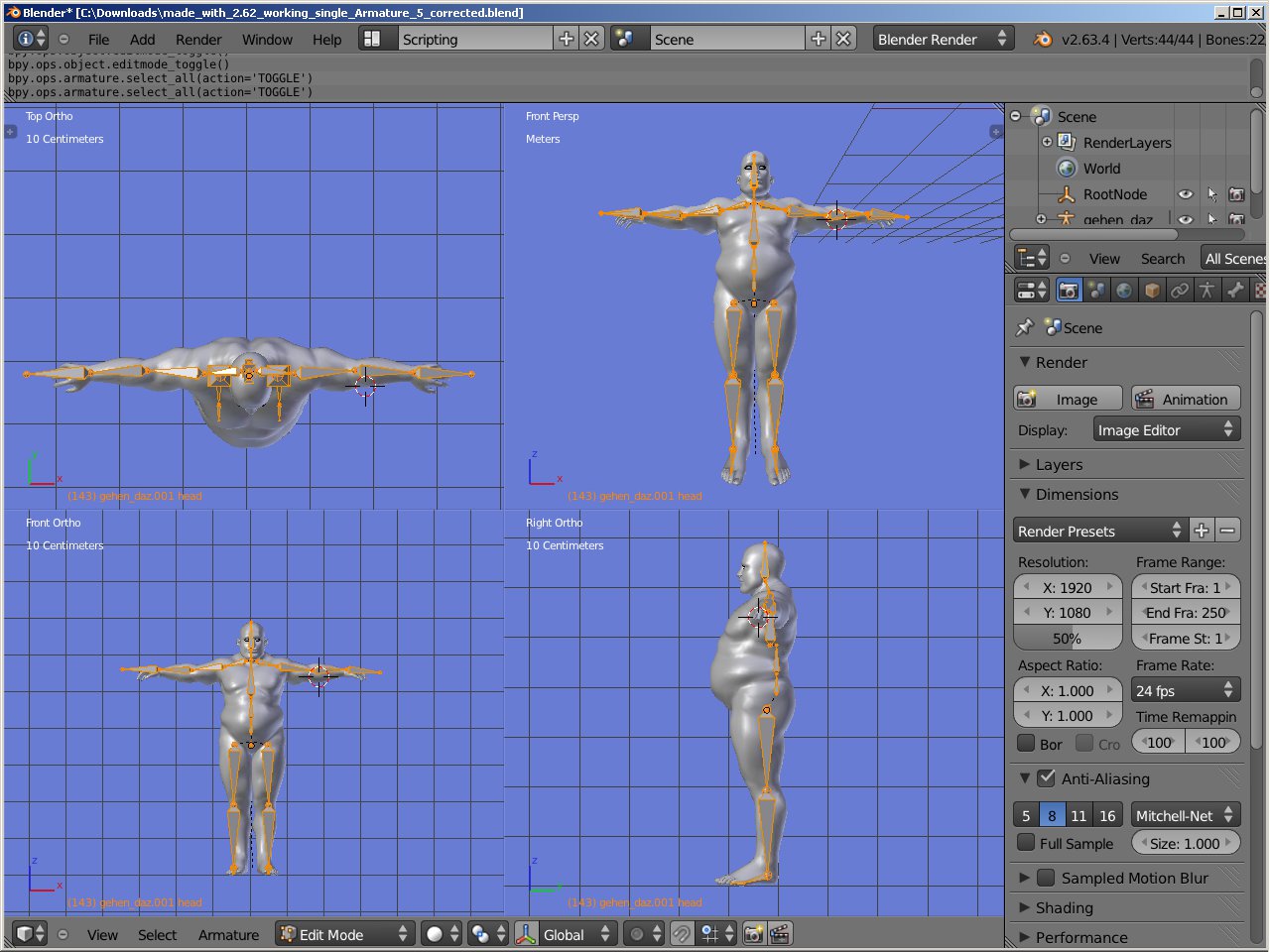The height and width of the screenshot is (952, 1270).
Task: Open the Outliner editor type selector
Action: pos(1032,258)
